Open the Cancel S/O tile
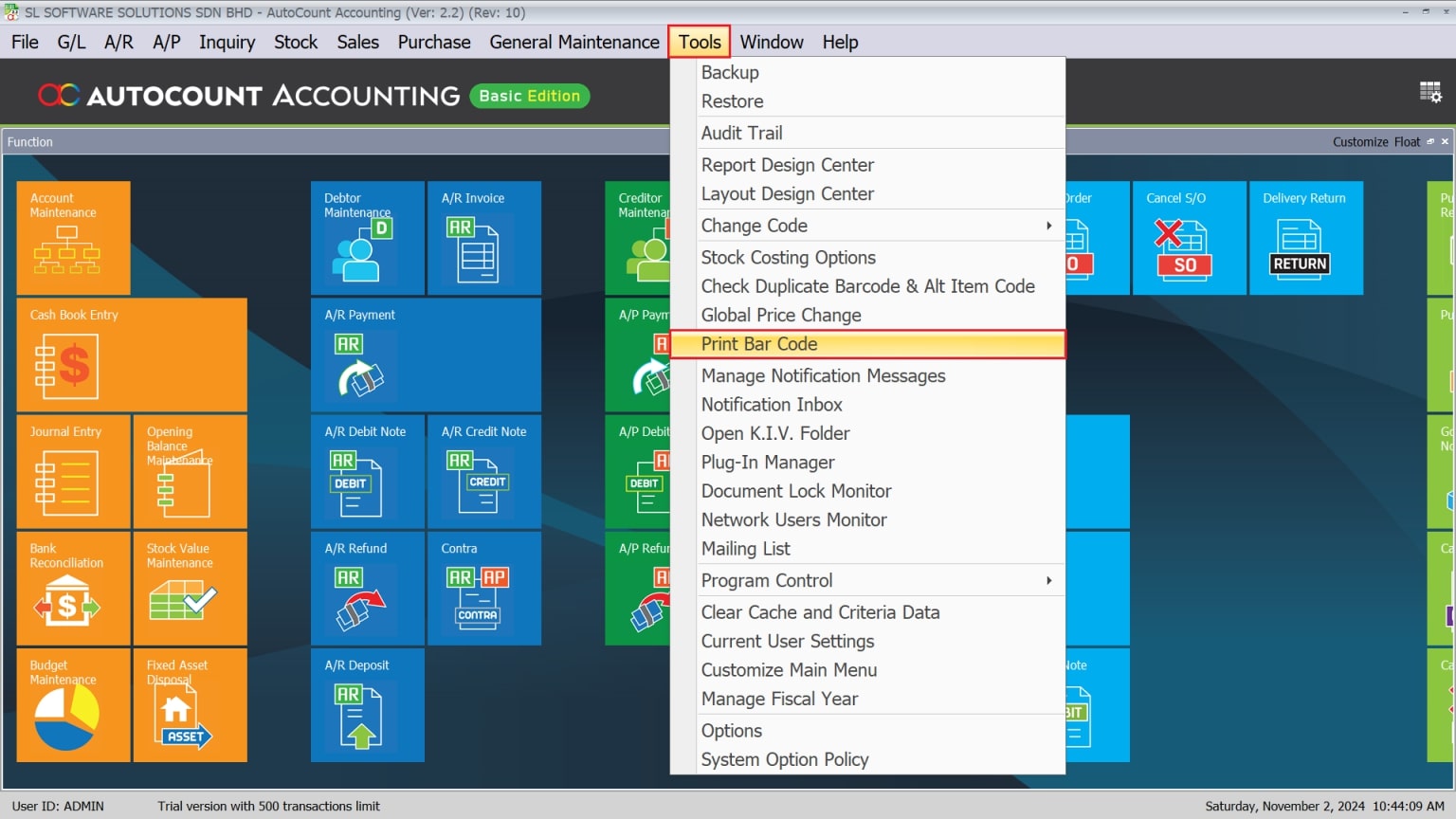Image resolution: width=1456 pixels, height=819 pixels. (x=1189, y=238)
